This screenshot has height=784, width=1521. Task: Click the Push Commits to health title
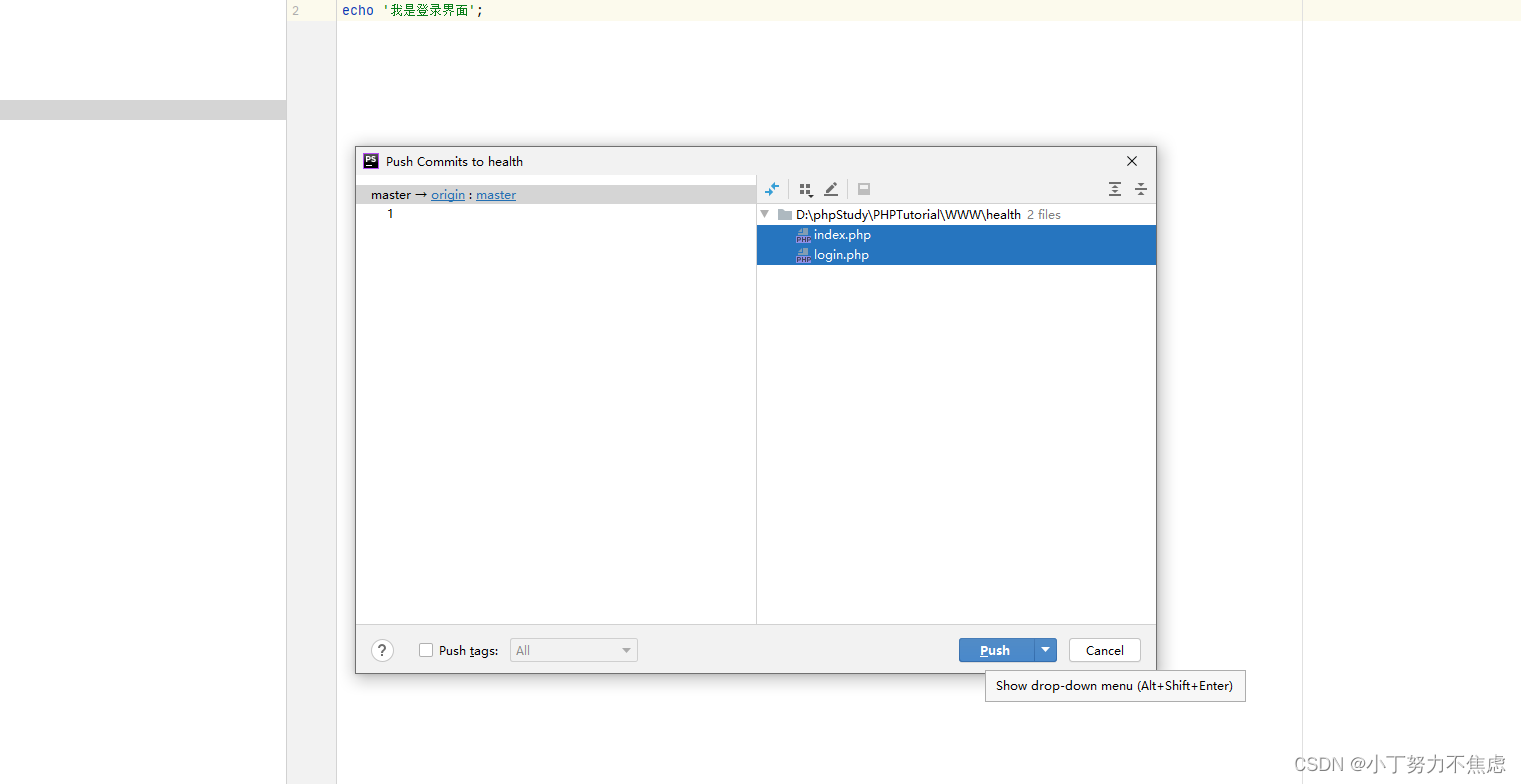[454, 161]
